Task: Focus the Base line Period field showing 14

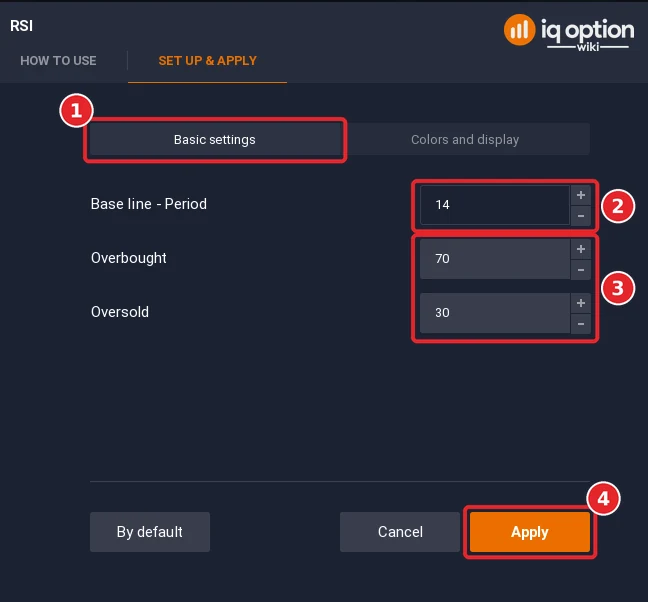Action: 495,205
